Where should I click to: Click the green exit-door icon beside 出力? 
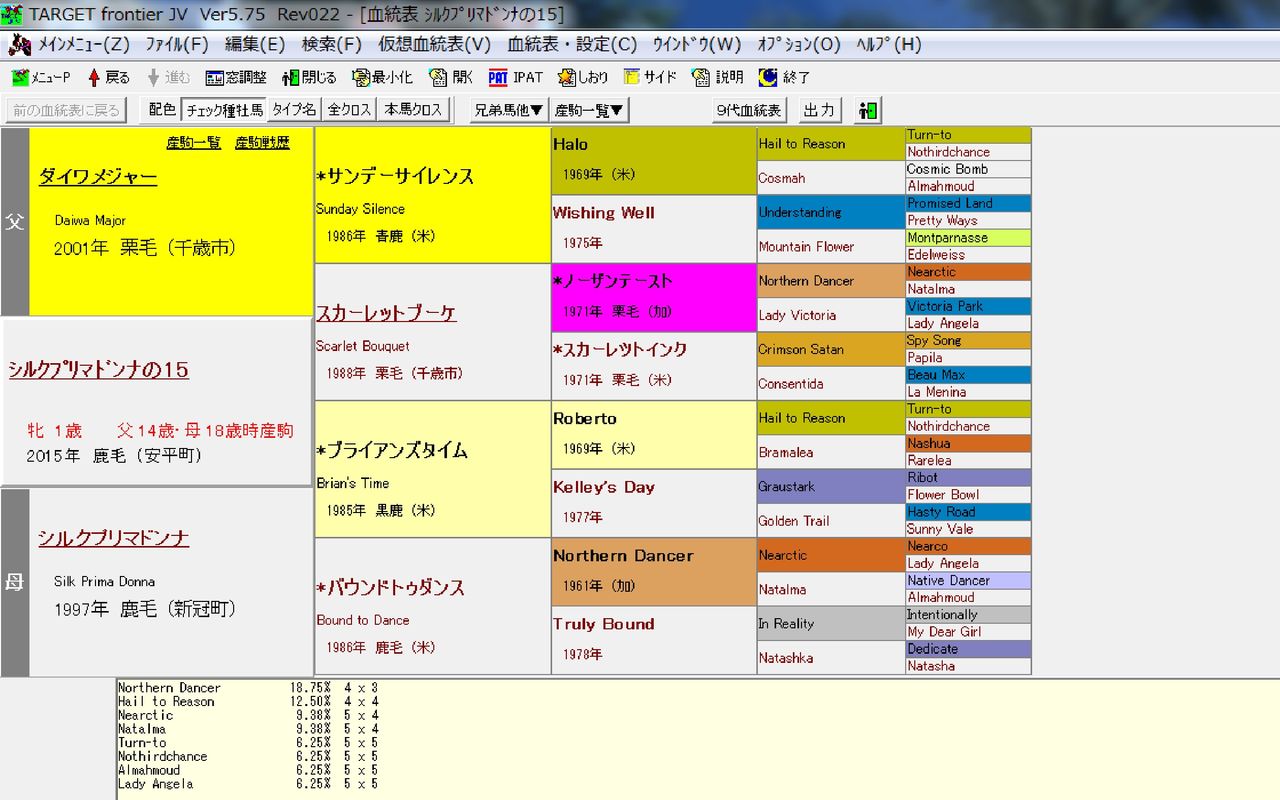[868, 110]
